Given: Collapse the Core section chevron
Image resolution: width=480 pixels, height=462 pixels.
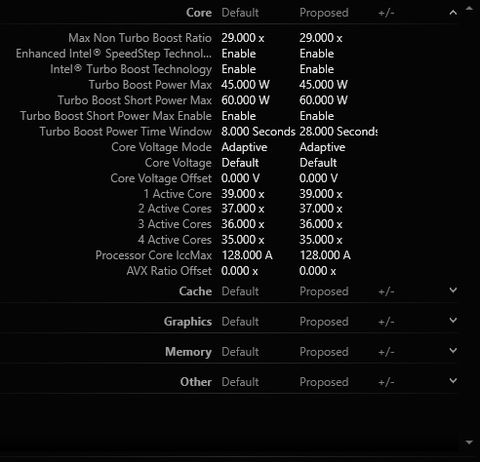Looking at the screenshot, I should (x=453, y=13).
